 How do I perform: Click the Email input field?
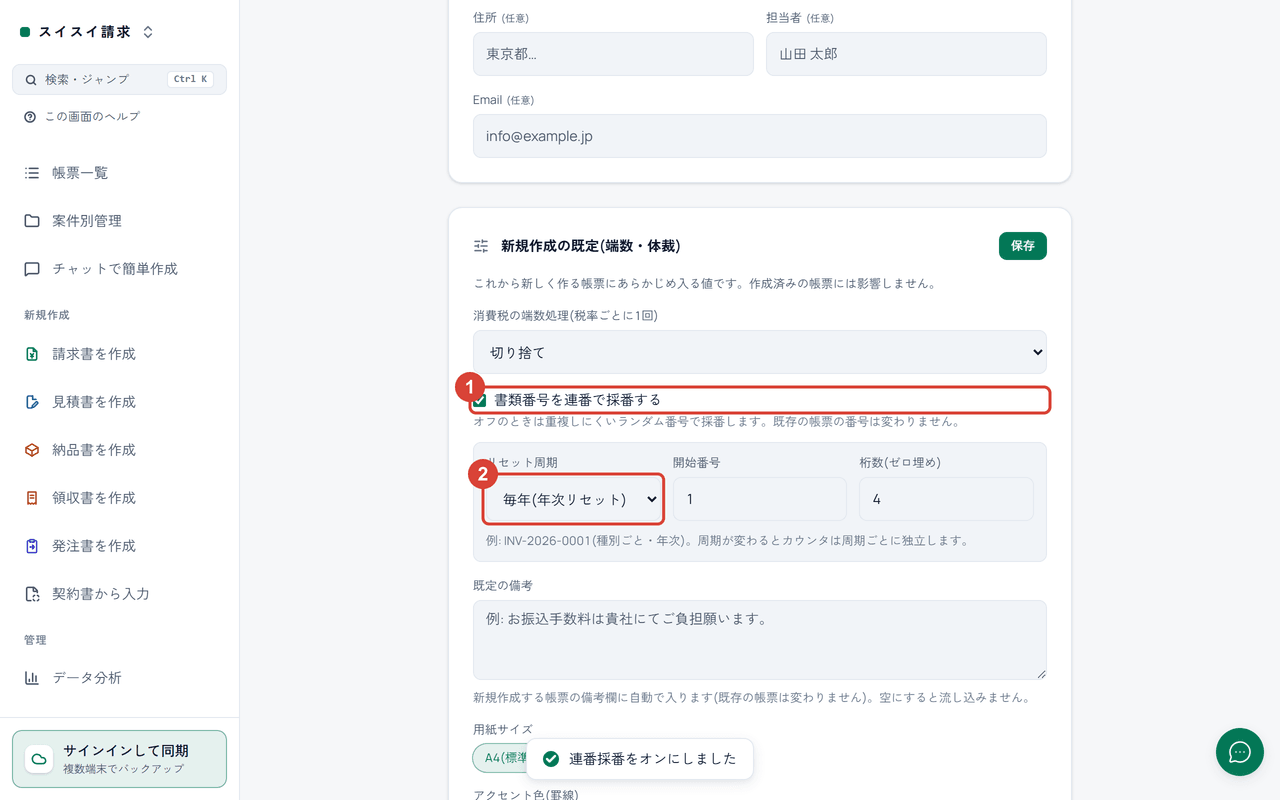point(760,136)
